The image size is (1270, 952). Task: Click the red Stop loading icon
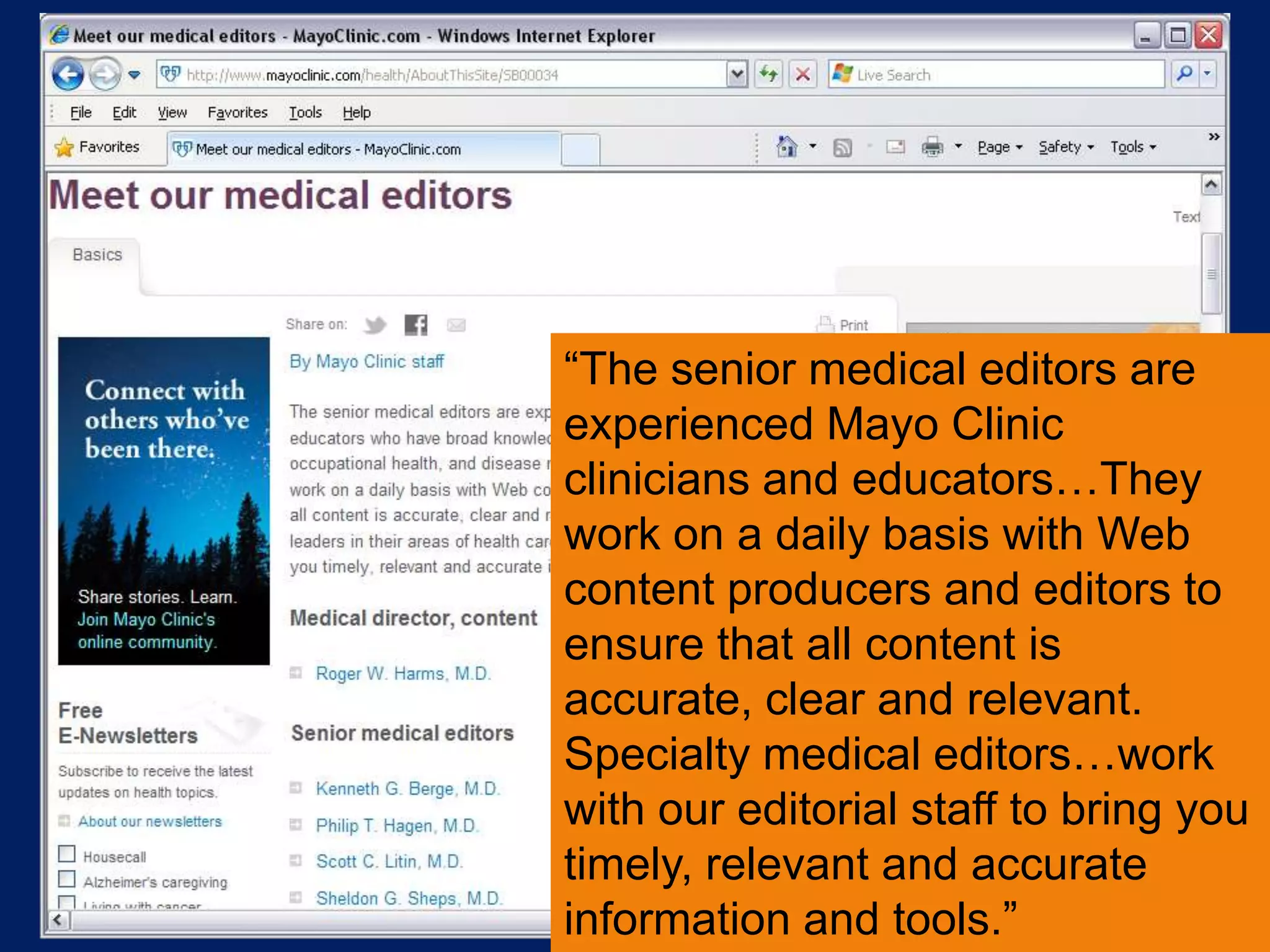click(x=802, y=75)
